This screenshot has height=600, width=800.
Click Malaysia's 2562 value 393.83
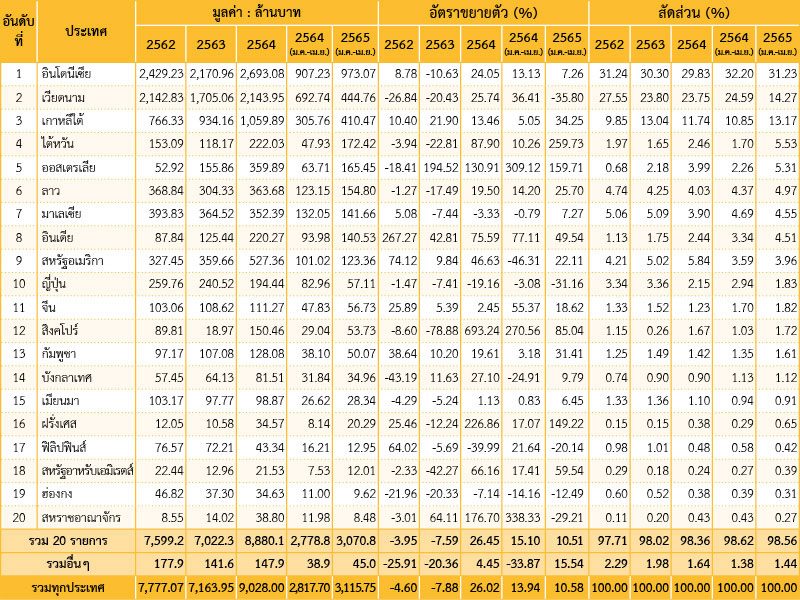(x=166, y=214)
